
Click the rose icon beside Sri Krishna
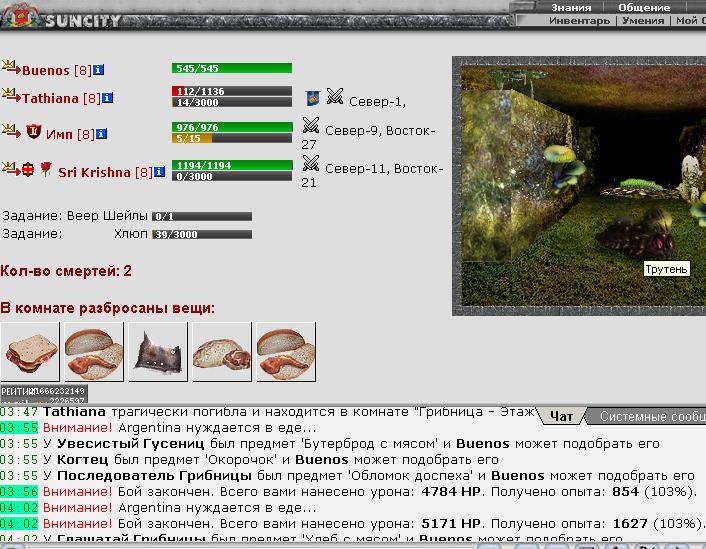pyautogui.click(x=45, y=169)
